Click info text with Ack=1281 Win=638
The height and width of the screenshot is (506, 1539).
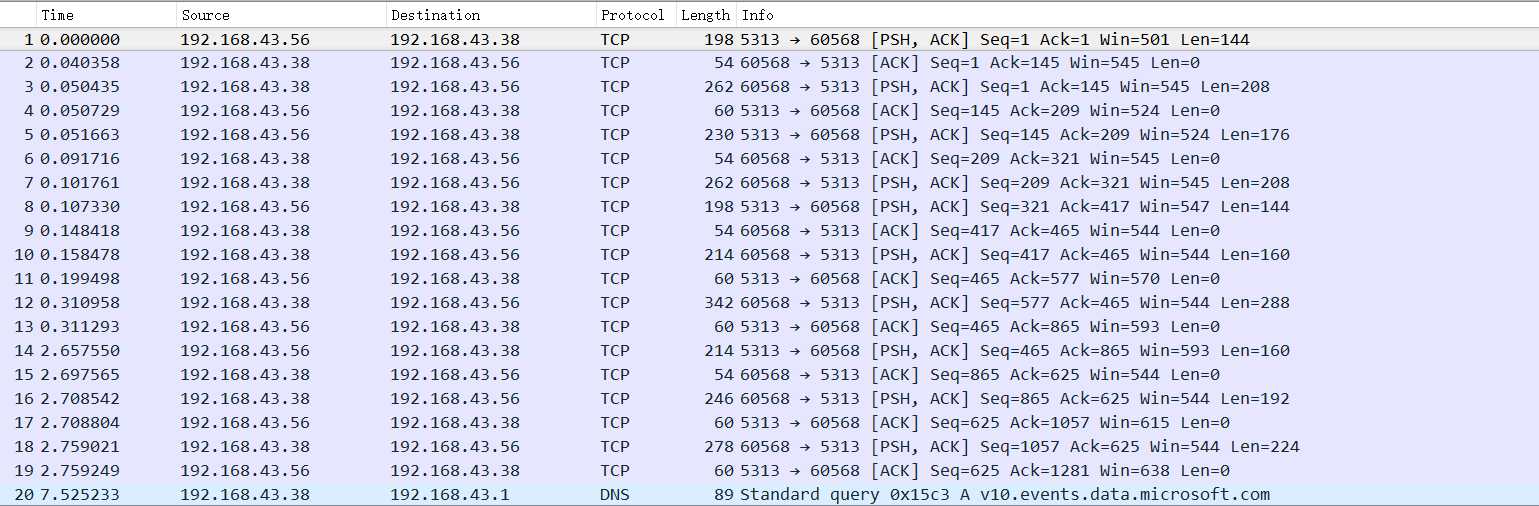pyautogui.click(x=985, y=470)
